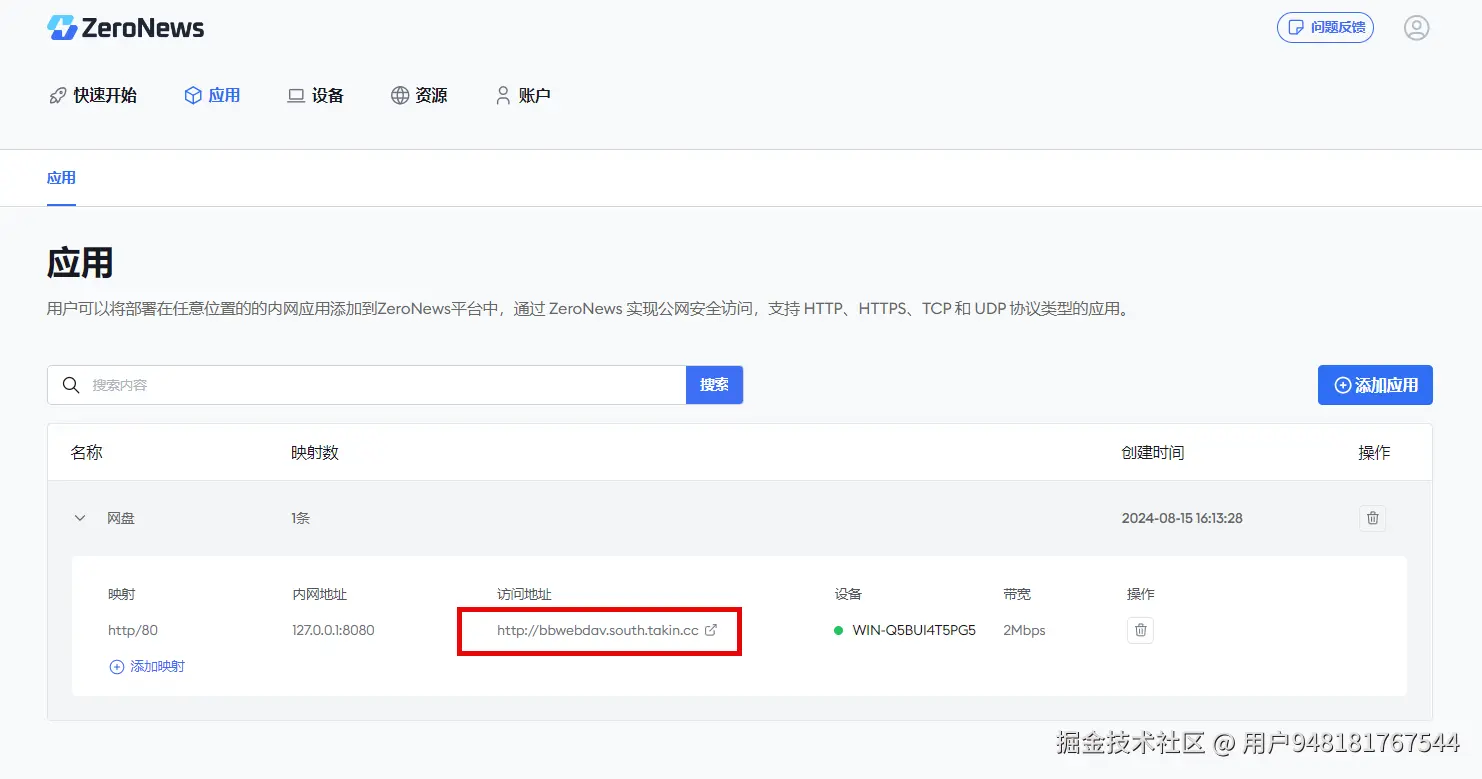
Task: Click the ZeroNews logo
Action: pyautogui.click(x=126, y=28)
